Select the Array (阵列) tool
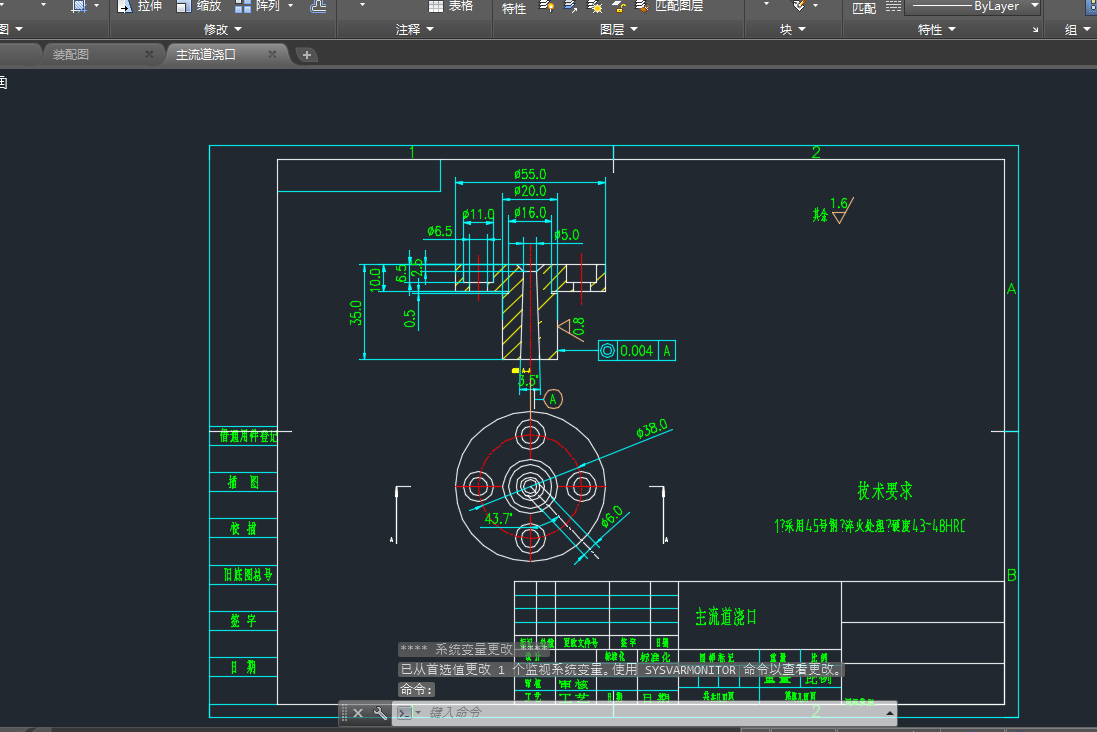This screenshot has width=1097, height=732. (x=256, y=6)
